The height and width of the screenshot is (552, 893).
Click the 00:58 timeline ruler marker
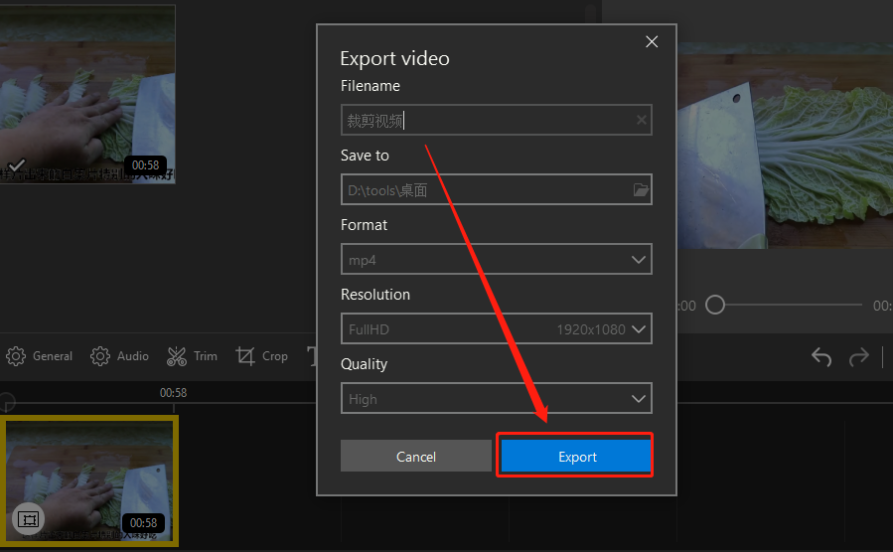173,394
